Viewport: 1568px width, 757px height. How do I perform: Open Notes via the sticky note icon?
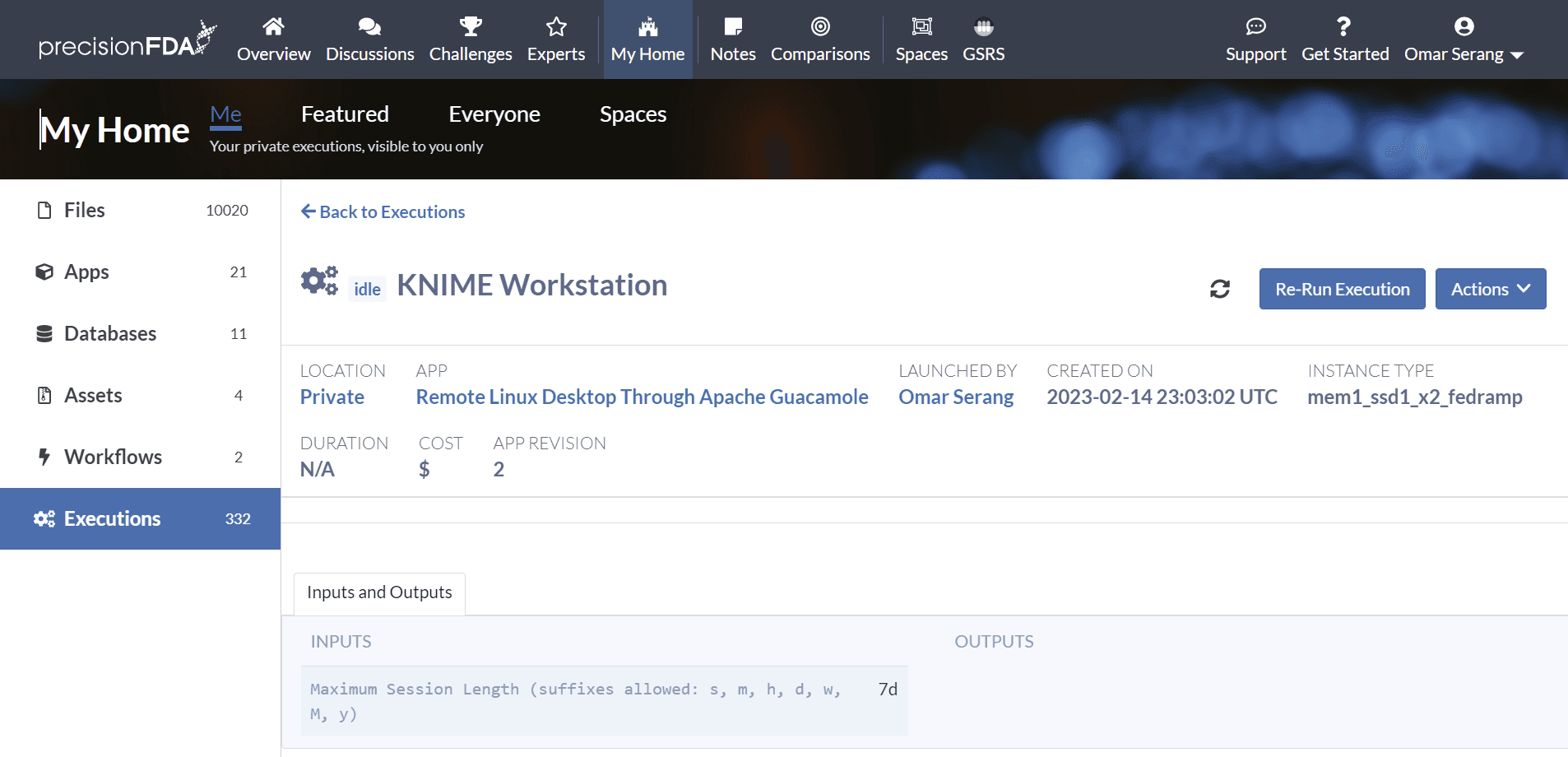coord(732,27)
